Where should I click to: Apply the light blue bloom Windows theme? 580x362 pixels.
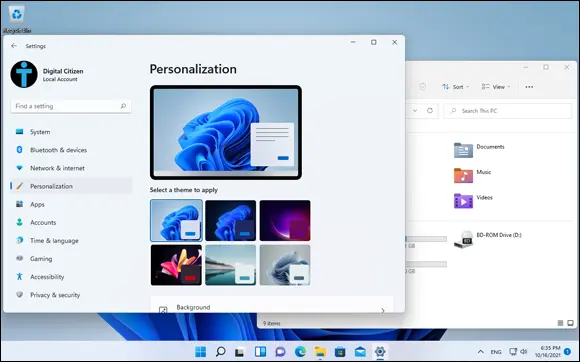click(x=176, y=220)
